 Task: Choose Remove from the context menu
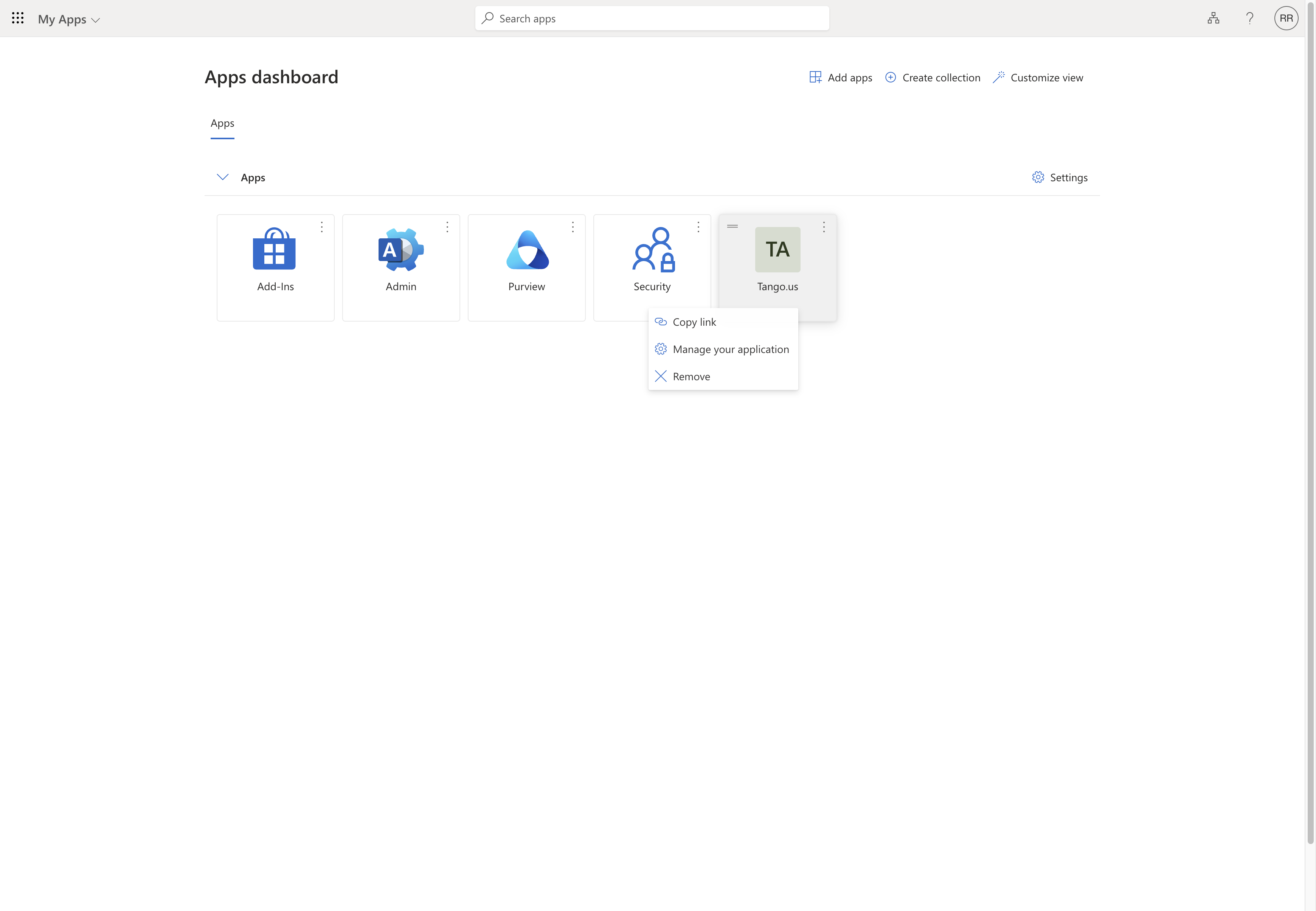(723, 376)
